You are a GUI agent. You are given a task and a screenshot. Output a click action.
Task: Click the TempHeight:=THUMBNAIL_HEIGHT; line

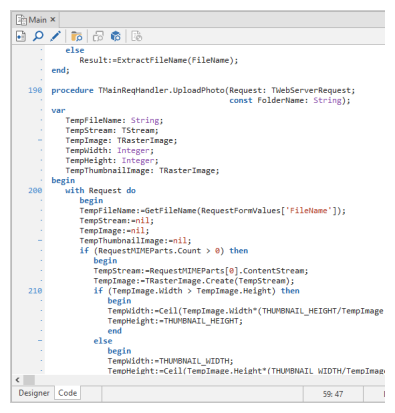[175, 321]
